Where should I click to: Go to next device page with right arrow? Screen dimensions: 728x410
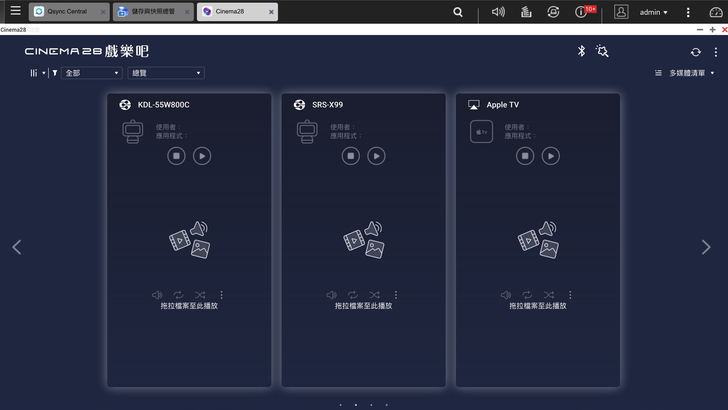coord(706,247)
